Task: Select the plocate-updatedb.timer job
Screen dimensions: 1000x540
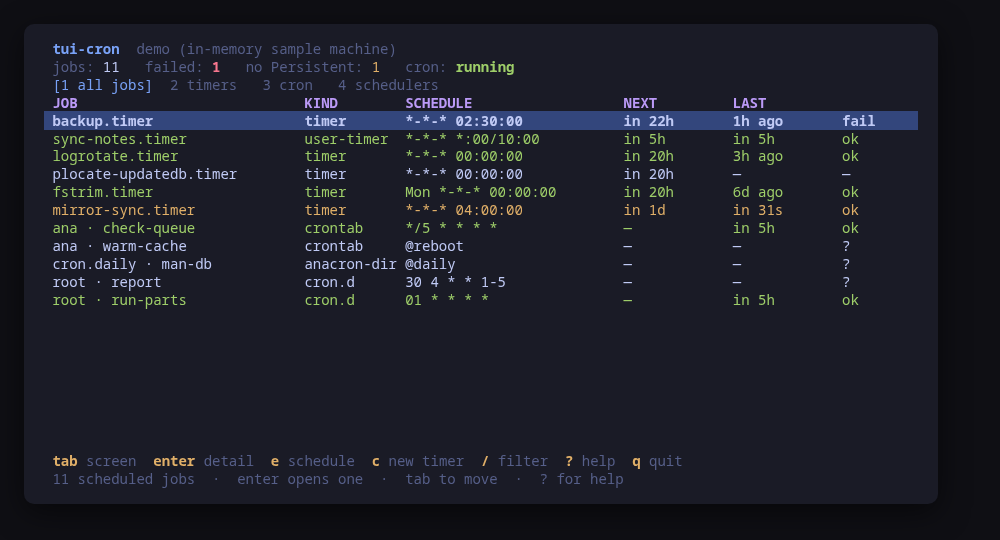Action: (481, 175)
